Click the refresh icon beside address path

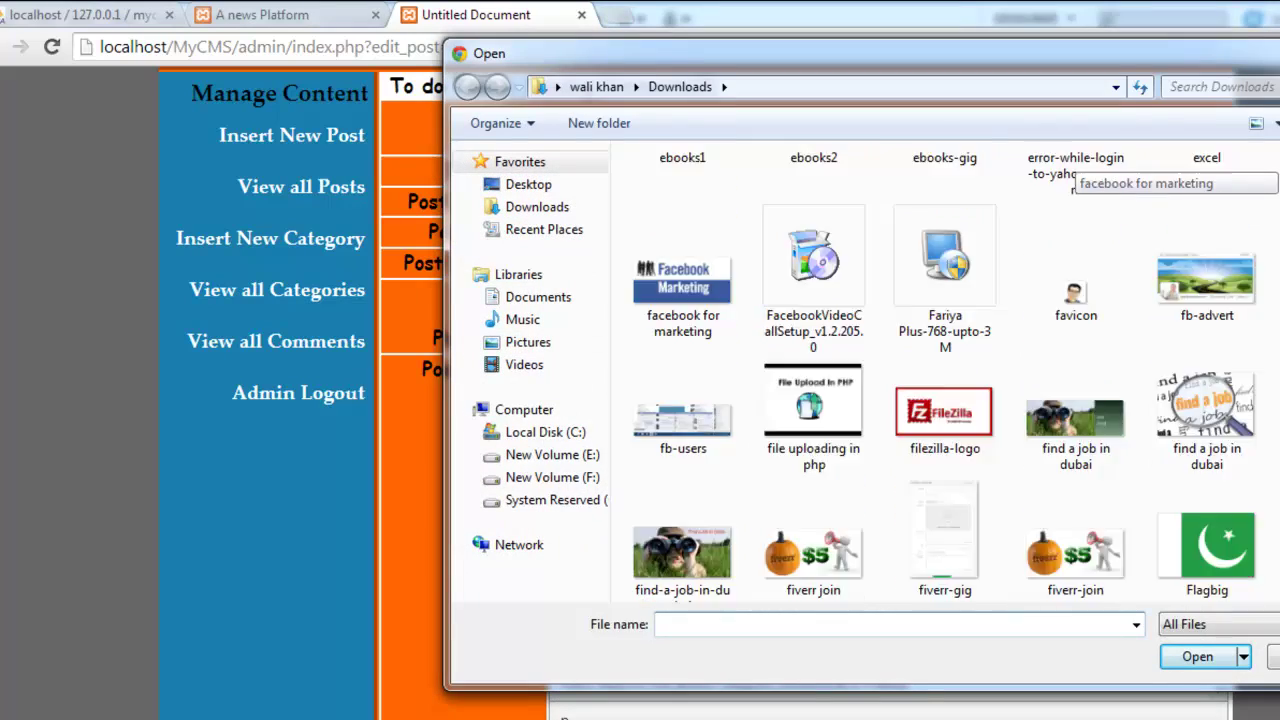pos(1140,87)
